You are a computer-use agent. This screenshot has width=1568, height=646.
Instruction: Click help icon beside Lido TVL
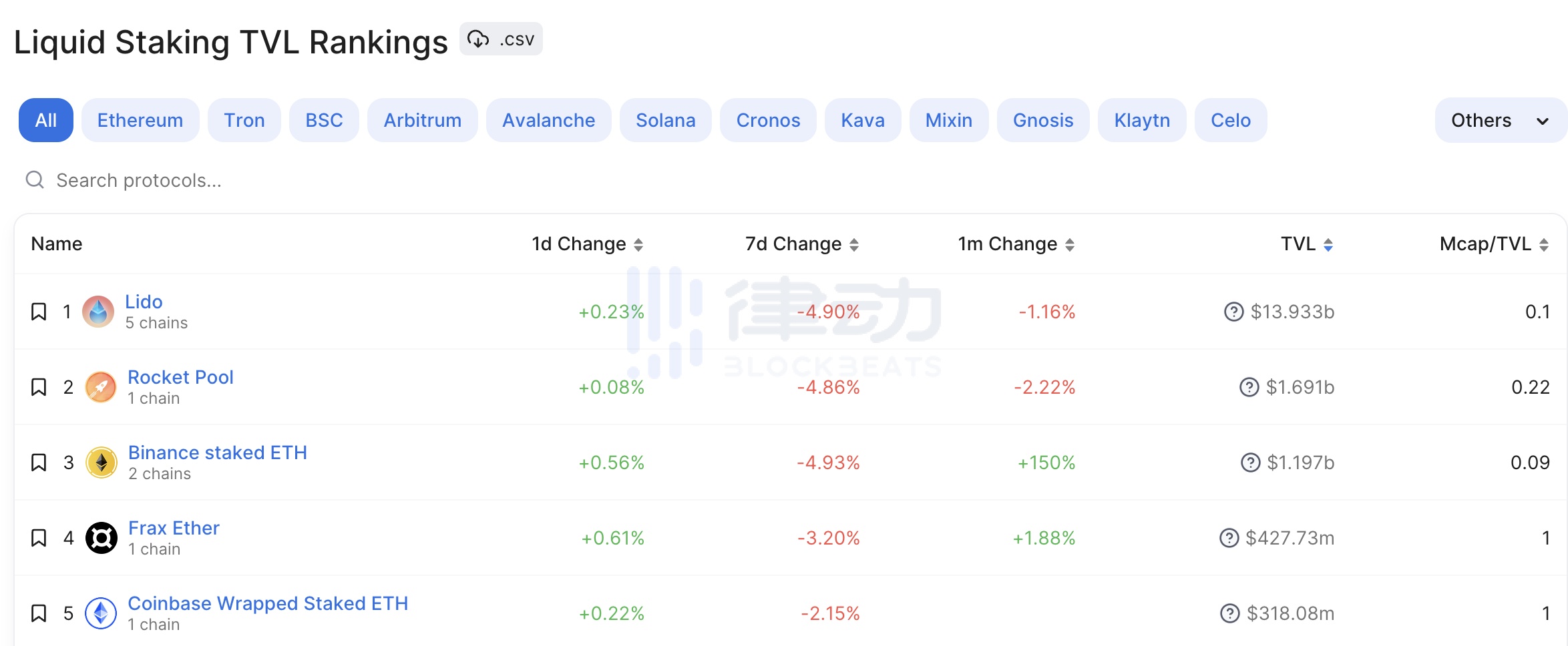pos(1233,312)
